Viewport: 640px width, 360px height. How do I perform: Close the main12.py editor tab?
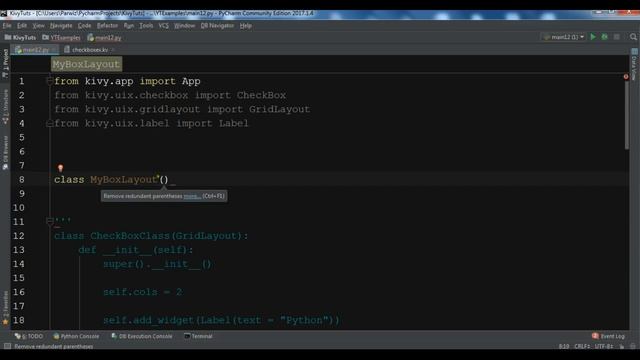pyautogui.click(x=54, y=50)
